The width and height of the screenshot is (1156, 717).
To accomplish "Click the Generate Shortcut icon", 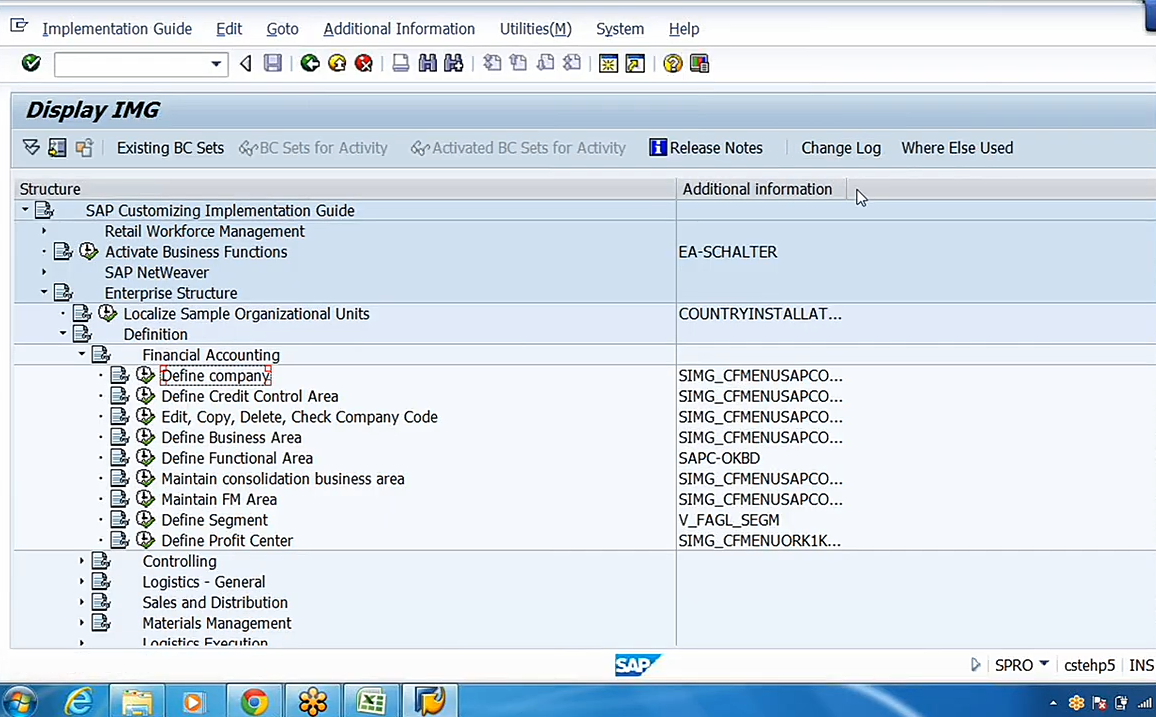I will [x=635, y=63].
